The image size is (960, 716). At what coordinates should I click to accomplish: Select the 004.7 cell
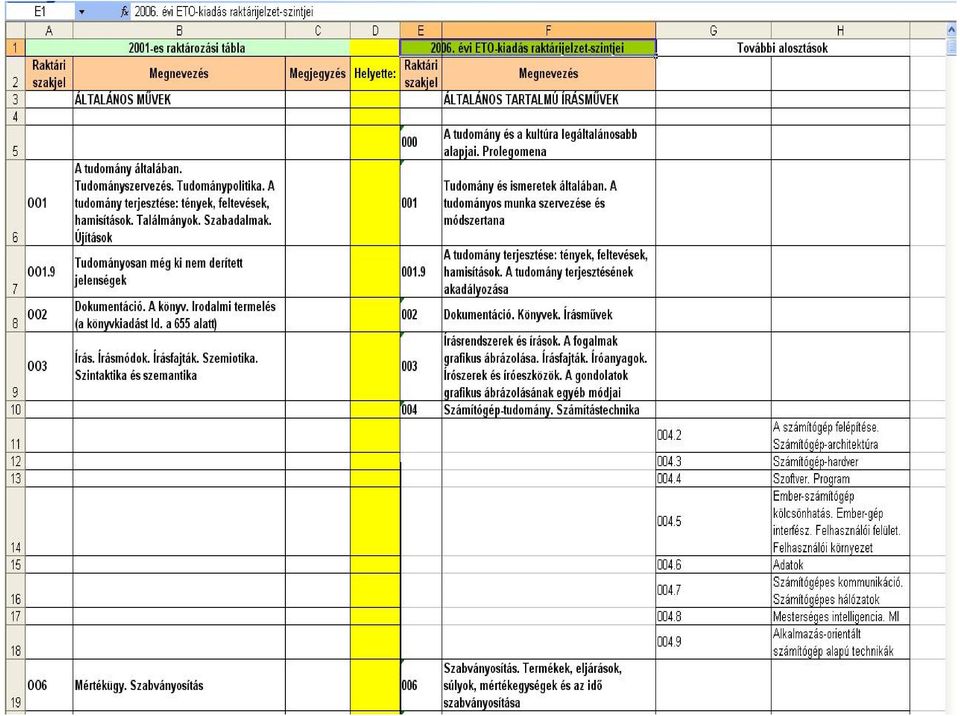(713, 590)
